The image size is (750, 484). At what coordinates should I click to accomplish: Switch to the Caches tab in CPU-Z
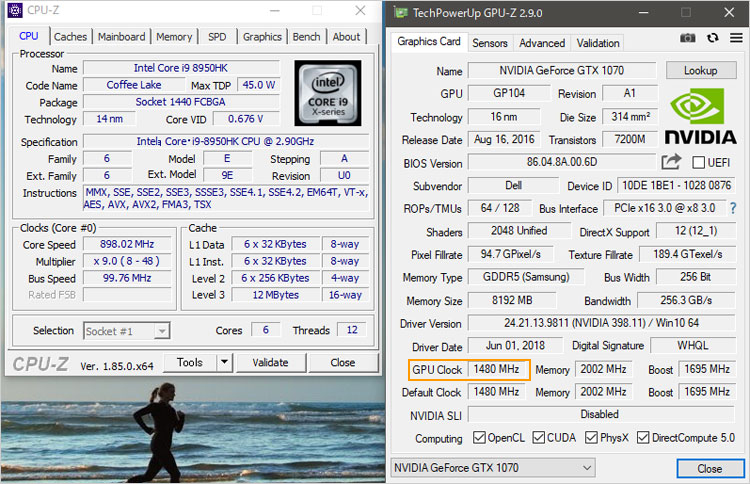pos(70,37)
